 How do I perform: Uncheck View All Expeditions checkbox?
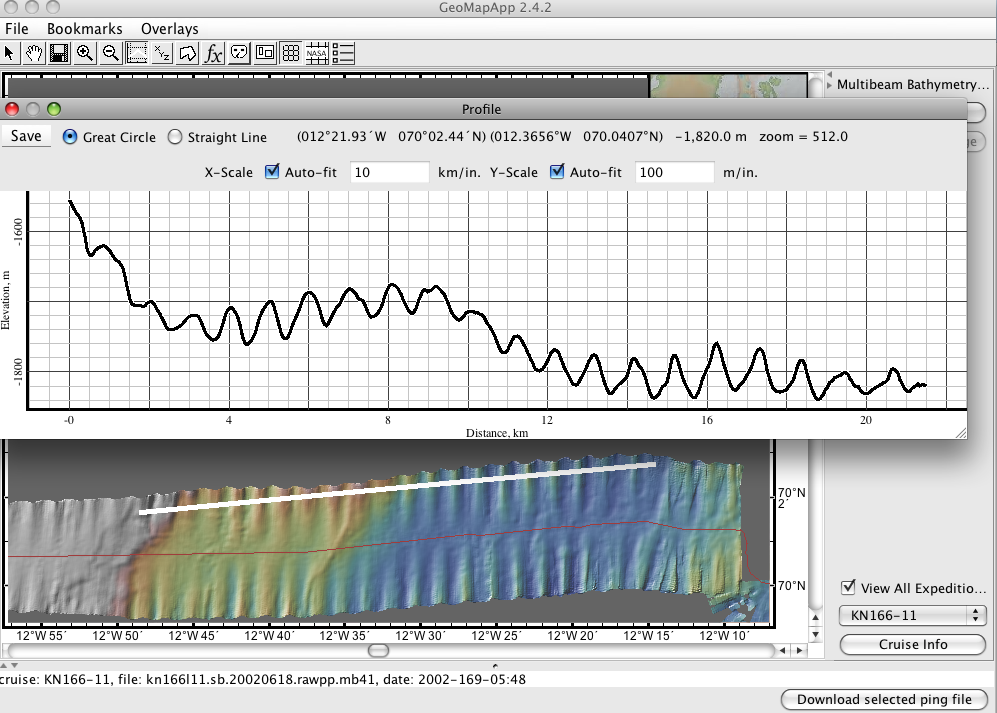(849, 588)
